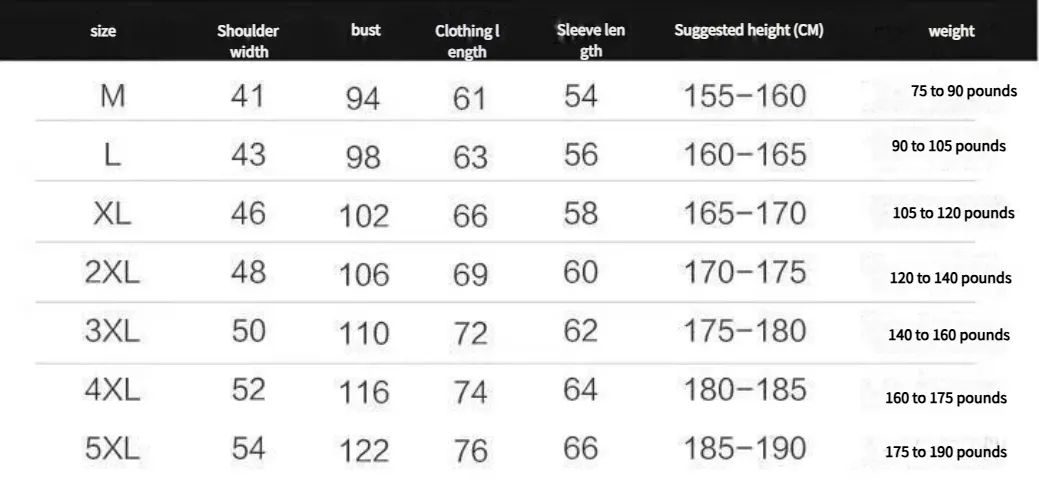The width and height of the screenshot is (1039, 500).
Task: Click the 'Suggested height (CM)' header
Action: point(748,30)
